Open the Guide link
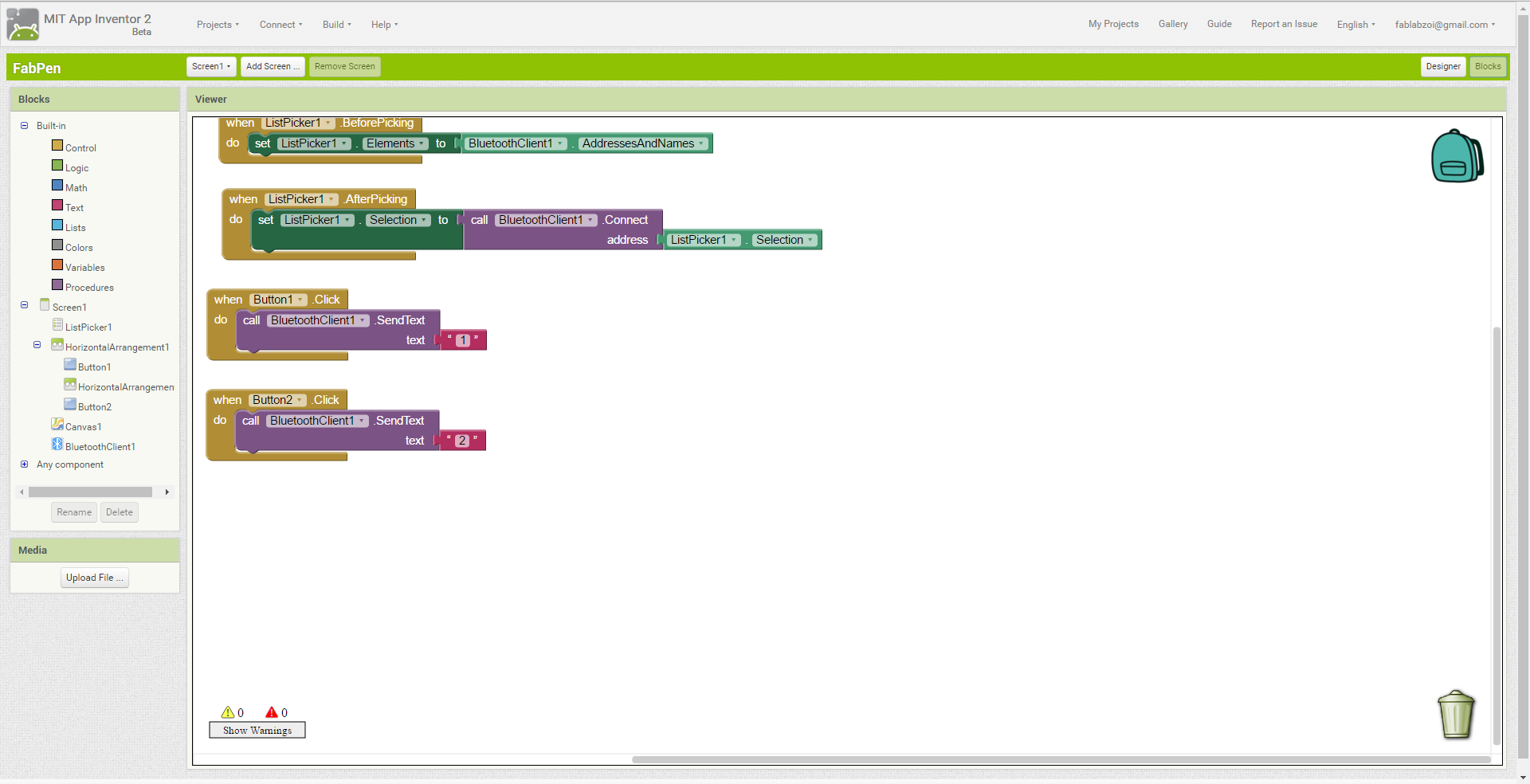Viewport: 1530px width, 784px height. click(x=1219, y=24)
